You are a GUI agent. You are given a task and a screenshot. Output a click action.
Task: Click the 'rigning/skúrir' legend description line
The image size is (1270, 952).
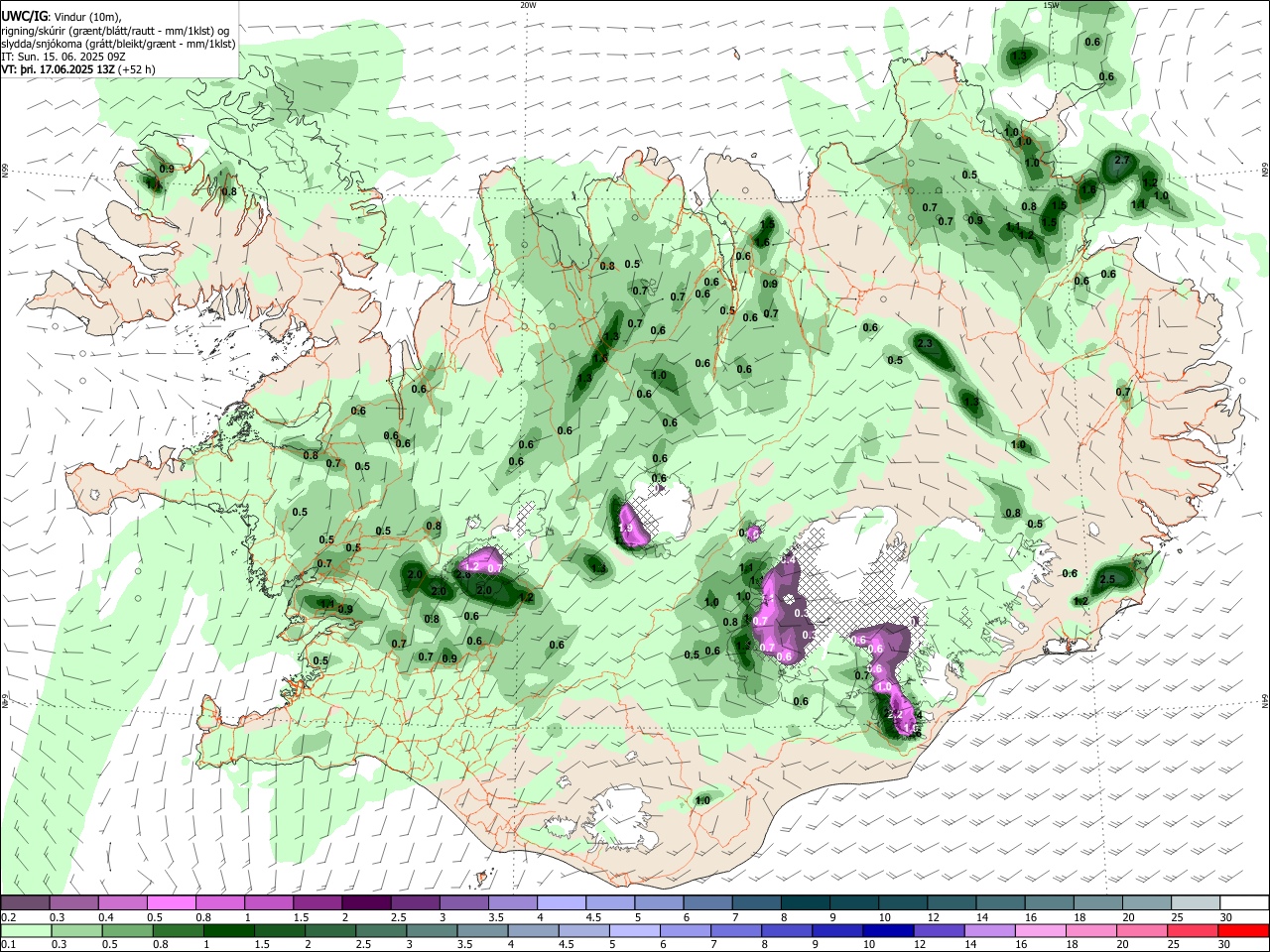click(x=115, y=31)
